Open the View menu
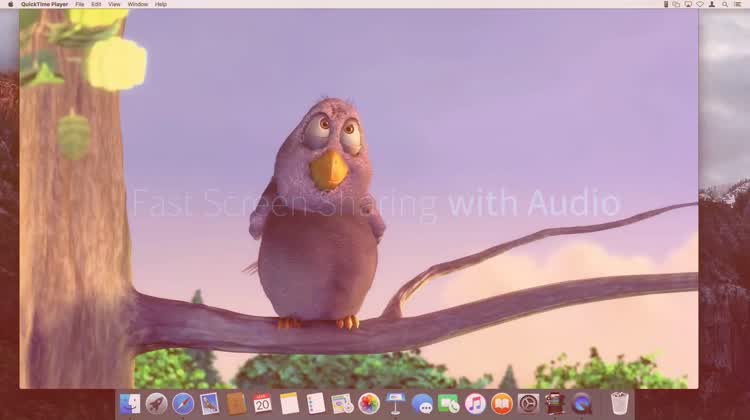The image size is (750, 420). click(x=114, y=4)
